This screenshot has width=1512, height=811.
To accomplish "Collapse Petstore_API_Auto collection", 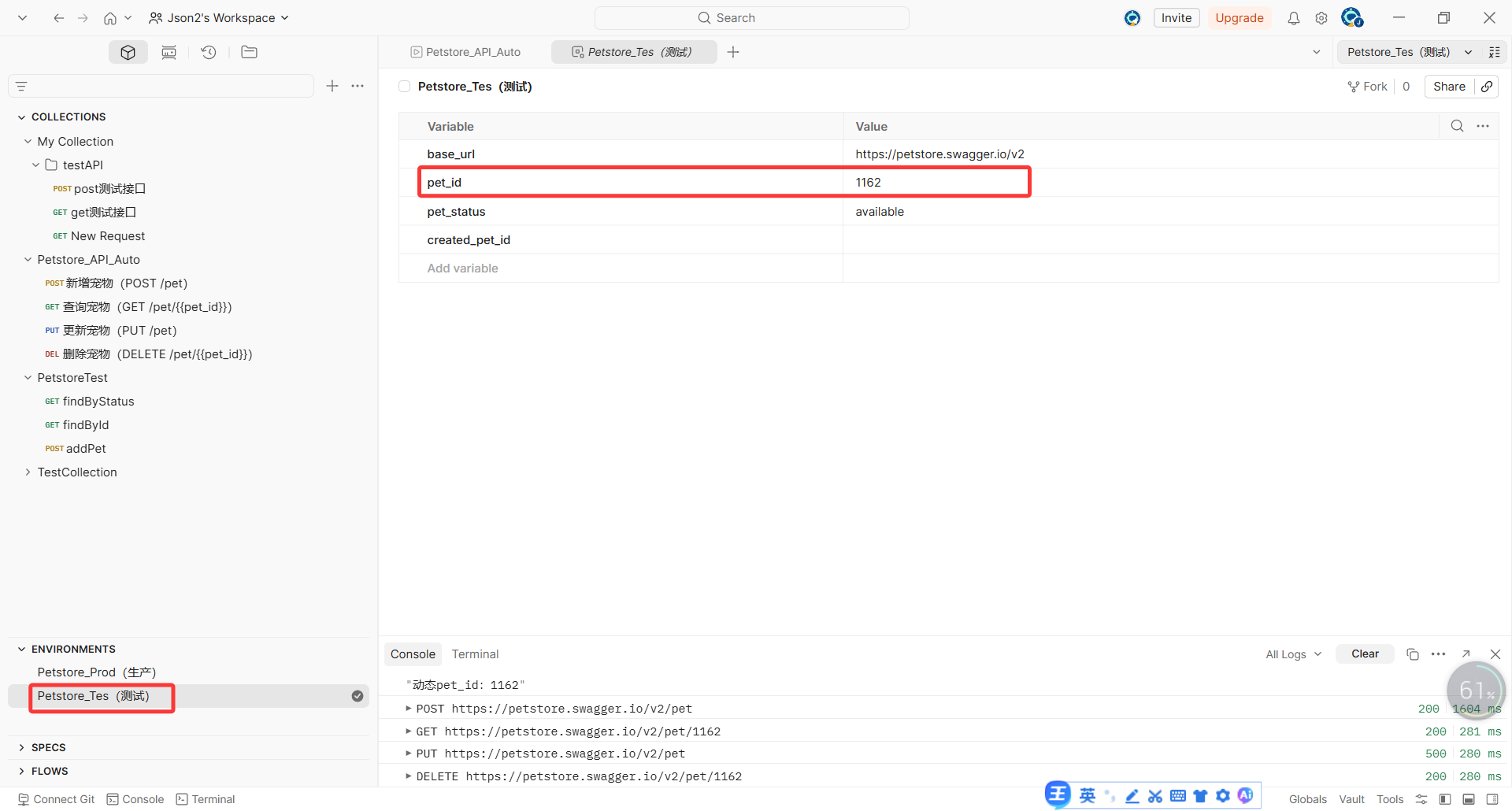I will 28,260.
